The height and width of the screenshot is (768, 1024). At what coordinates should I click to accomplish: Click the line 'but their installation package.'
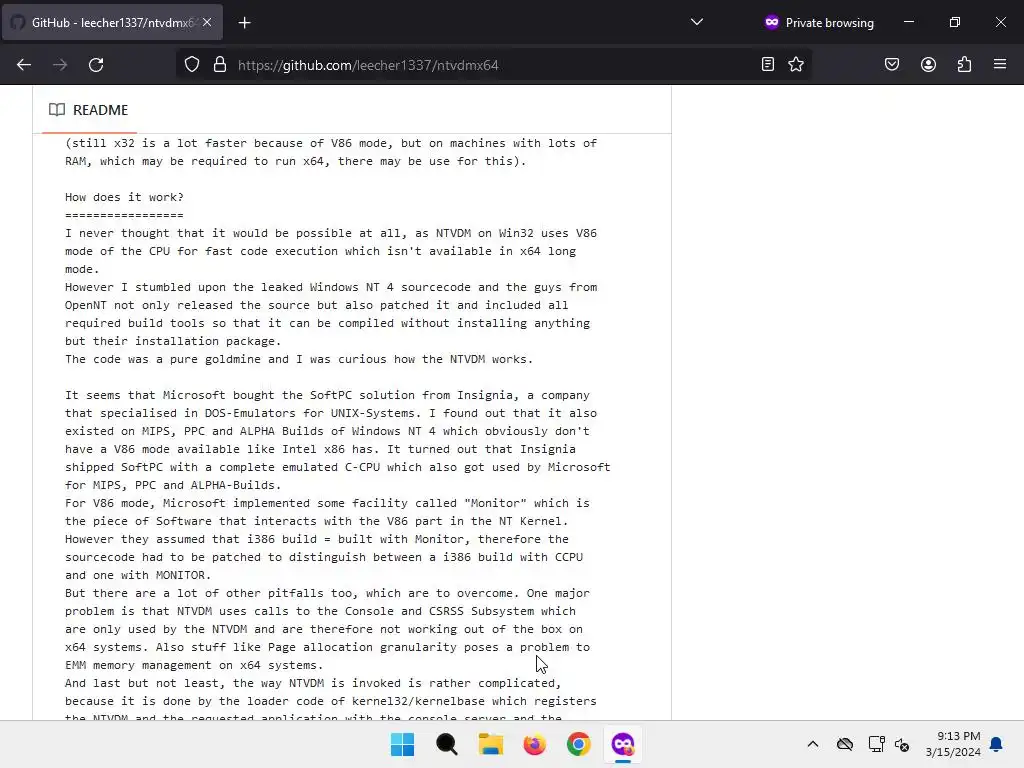[173, 341]
